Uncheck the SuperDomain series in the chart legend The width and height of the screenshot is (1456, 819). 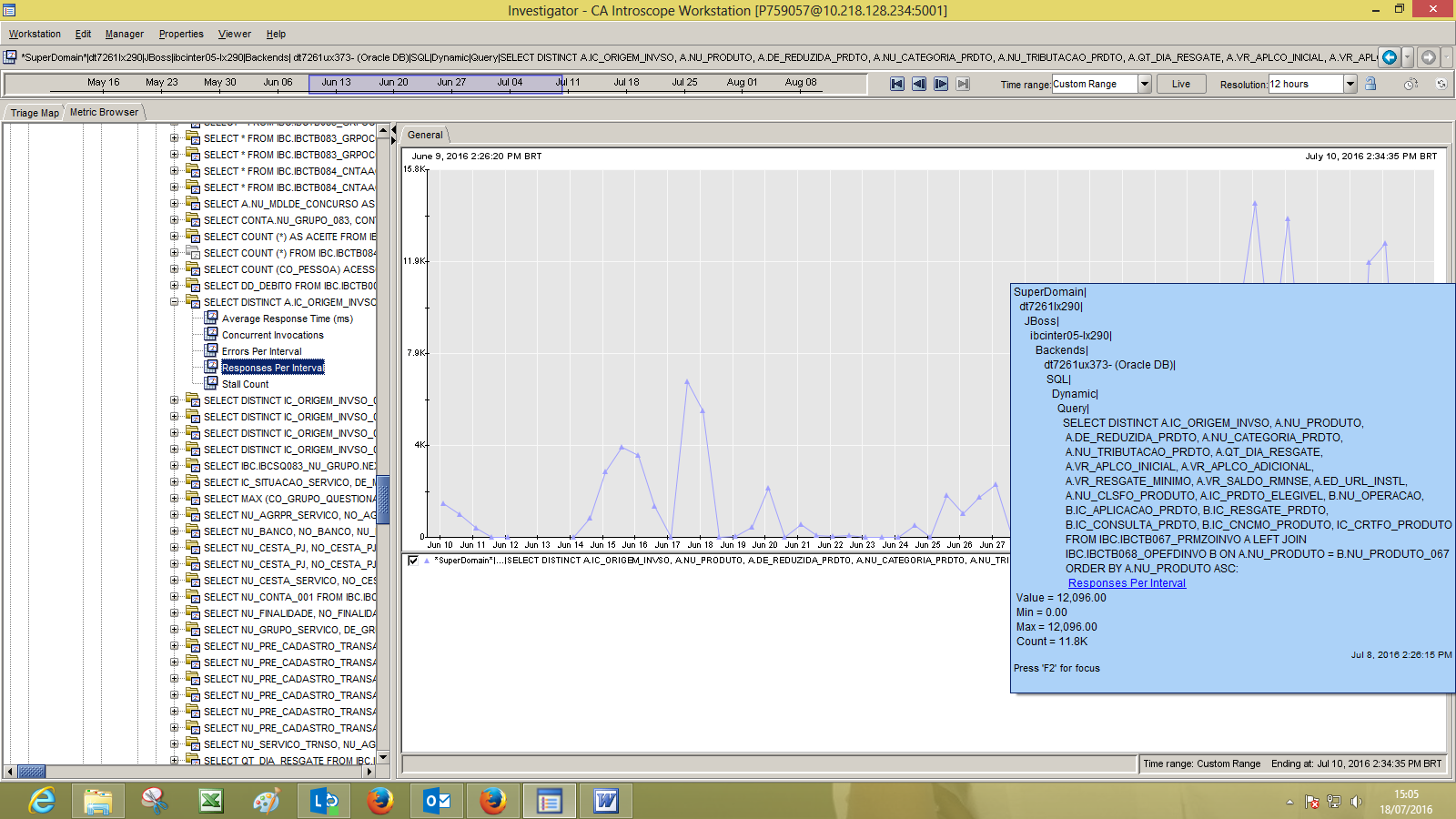point(414,561)
